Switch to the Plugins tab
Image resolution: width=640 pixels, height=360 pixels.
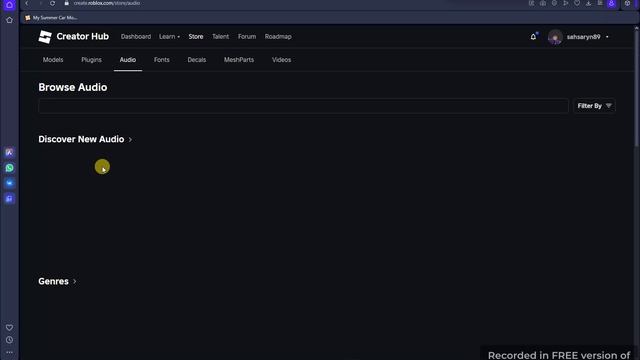(x=91, y=60)
